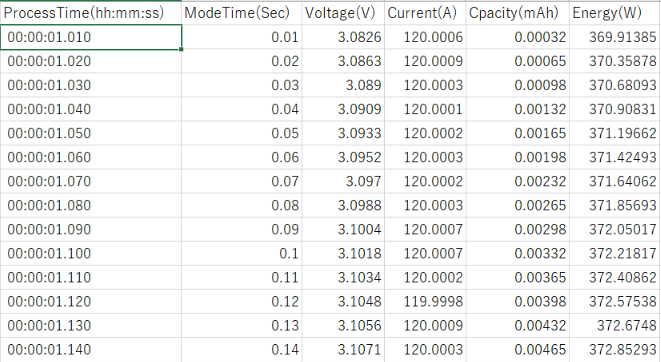This screenshot has height=362, width=661.
Task: Select the time cell 00:00:01.140
Action: point(91,349)
